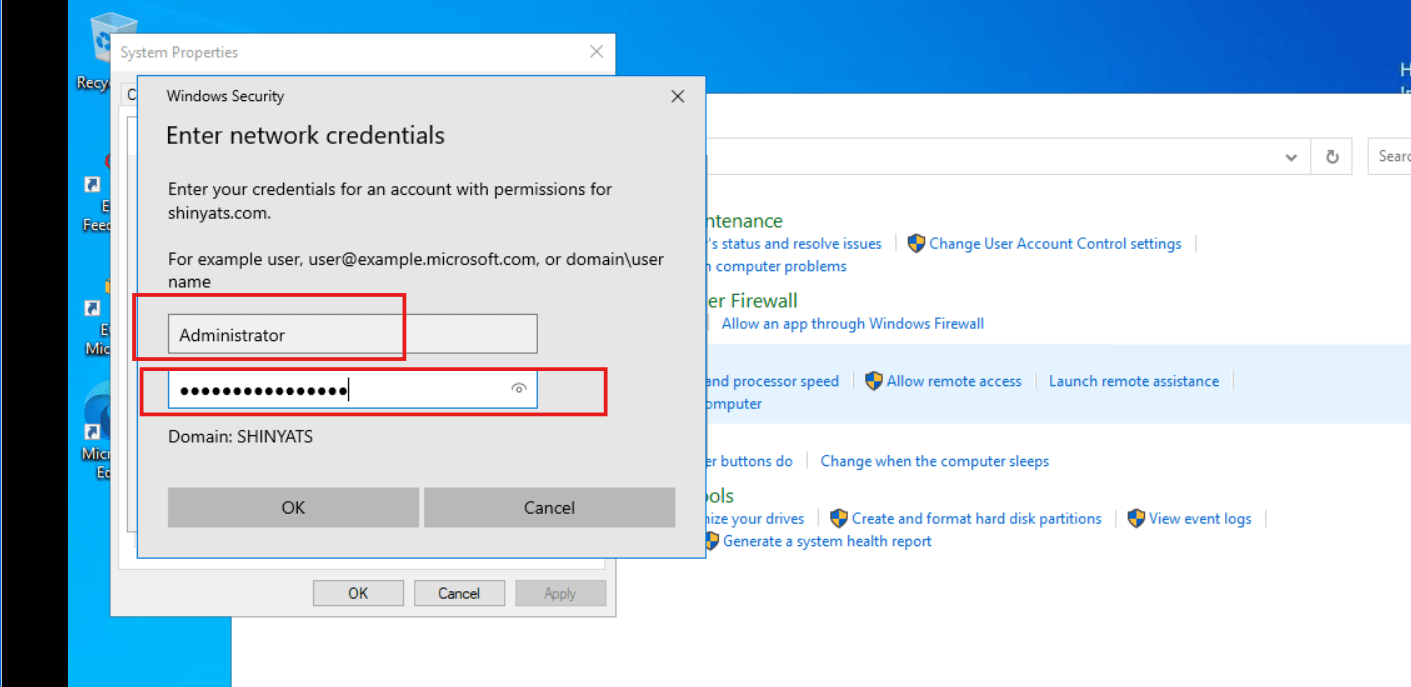Open the power 'buttons do' link
The width and height of the screenshot is (1411, 687).
[749, 461]
